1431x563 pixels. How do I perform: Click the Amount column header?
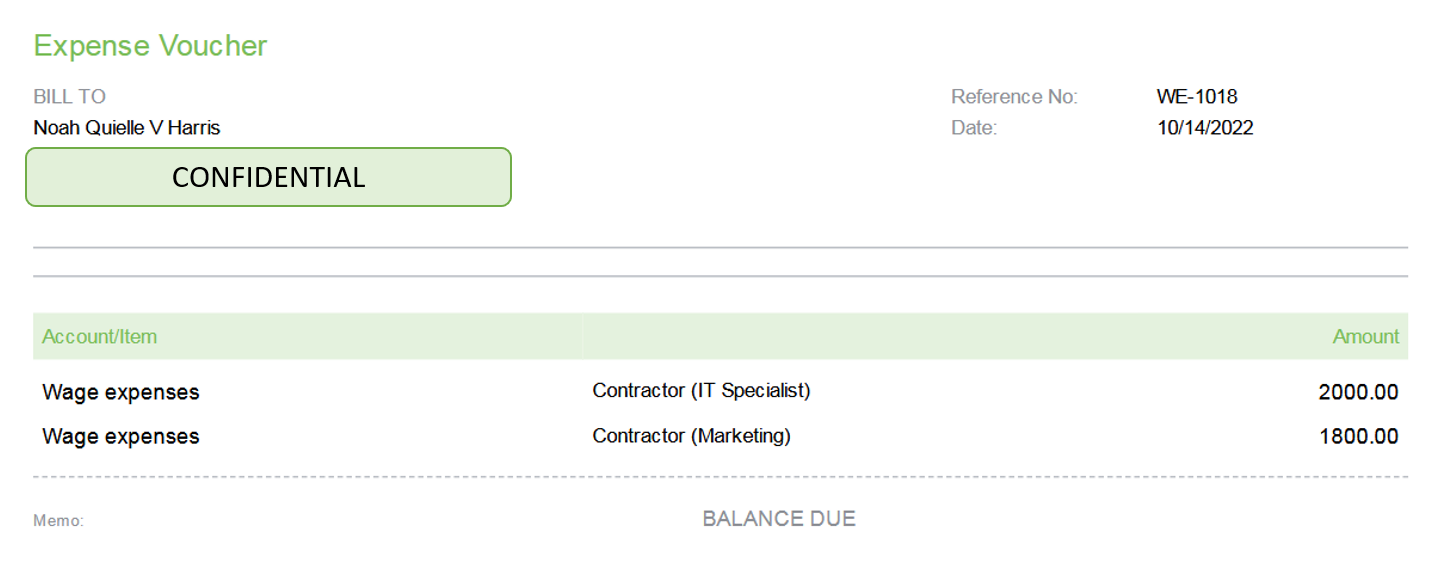[1365, 337]
